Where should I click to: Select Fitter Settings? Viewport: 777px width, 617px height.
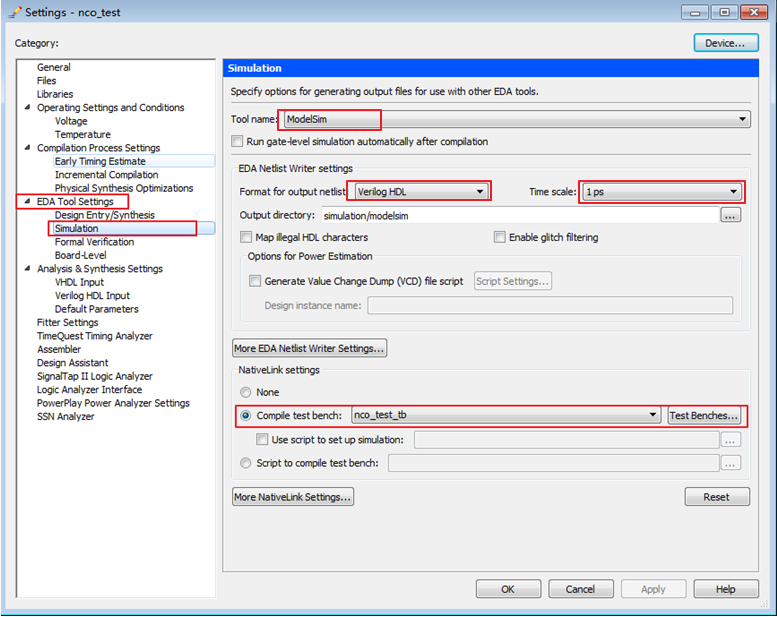click(67, 322)
